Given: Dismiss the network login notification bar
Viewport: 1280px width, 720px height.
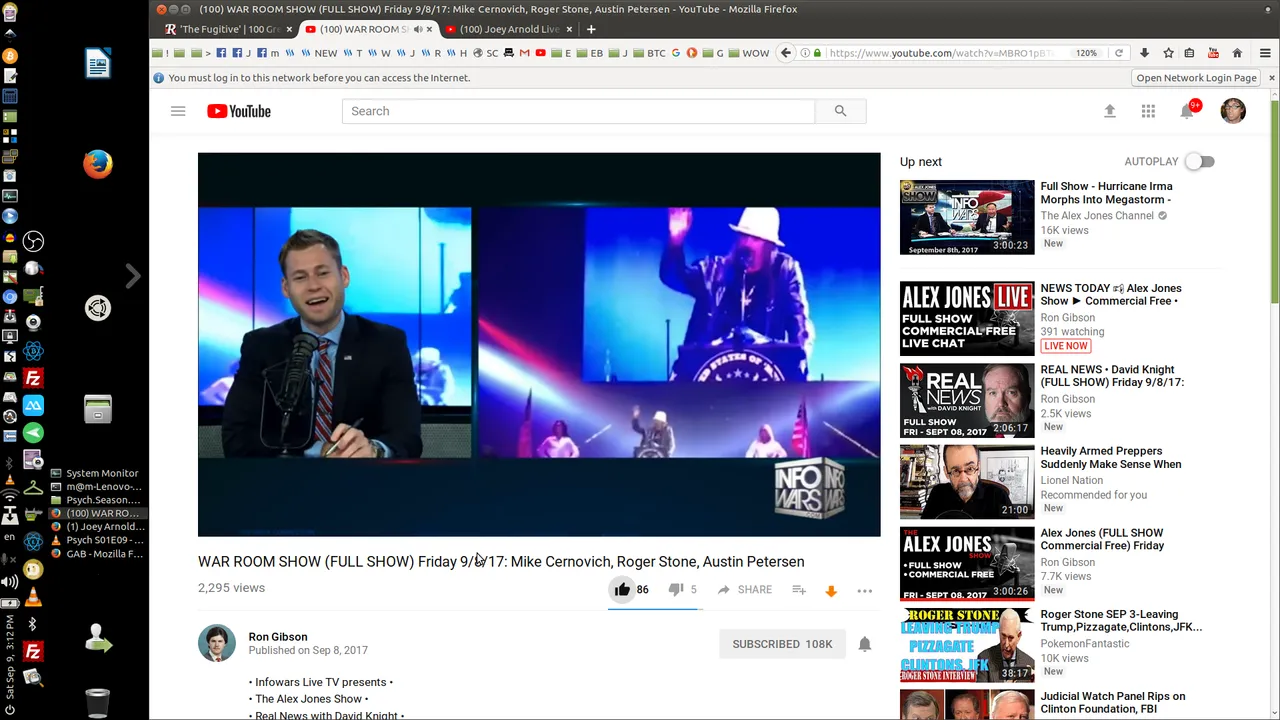Looking at the screenshot, I should 1271,78.
